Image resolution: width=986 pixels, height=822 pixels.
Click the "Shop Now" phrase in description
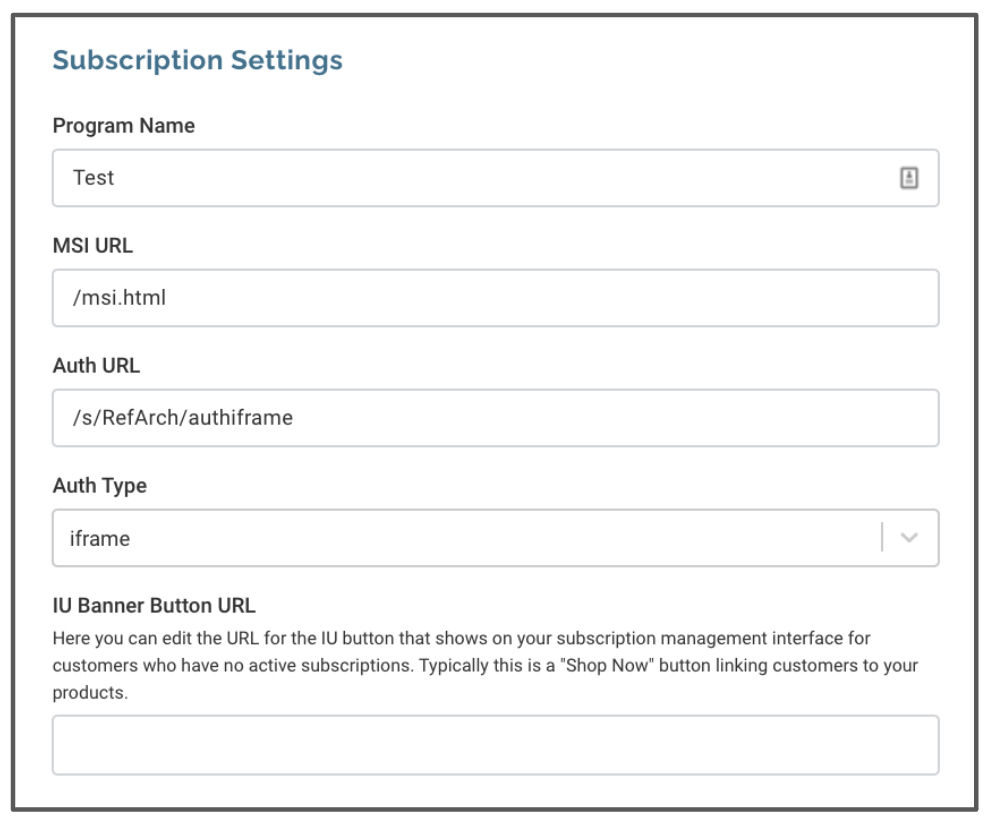click(607, 665)
